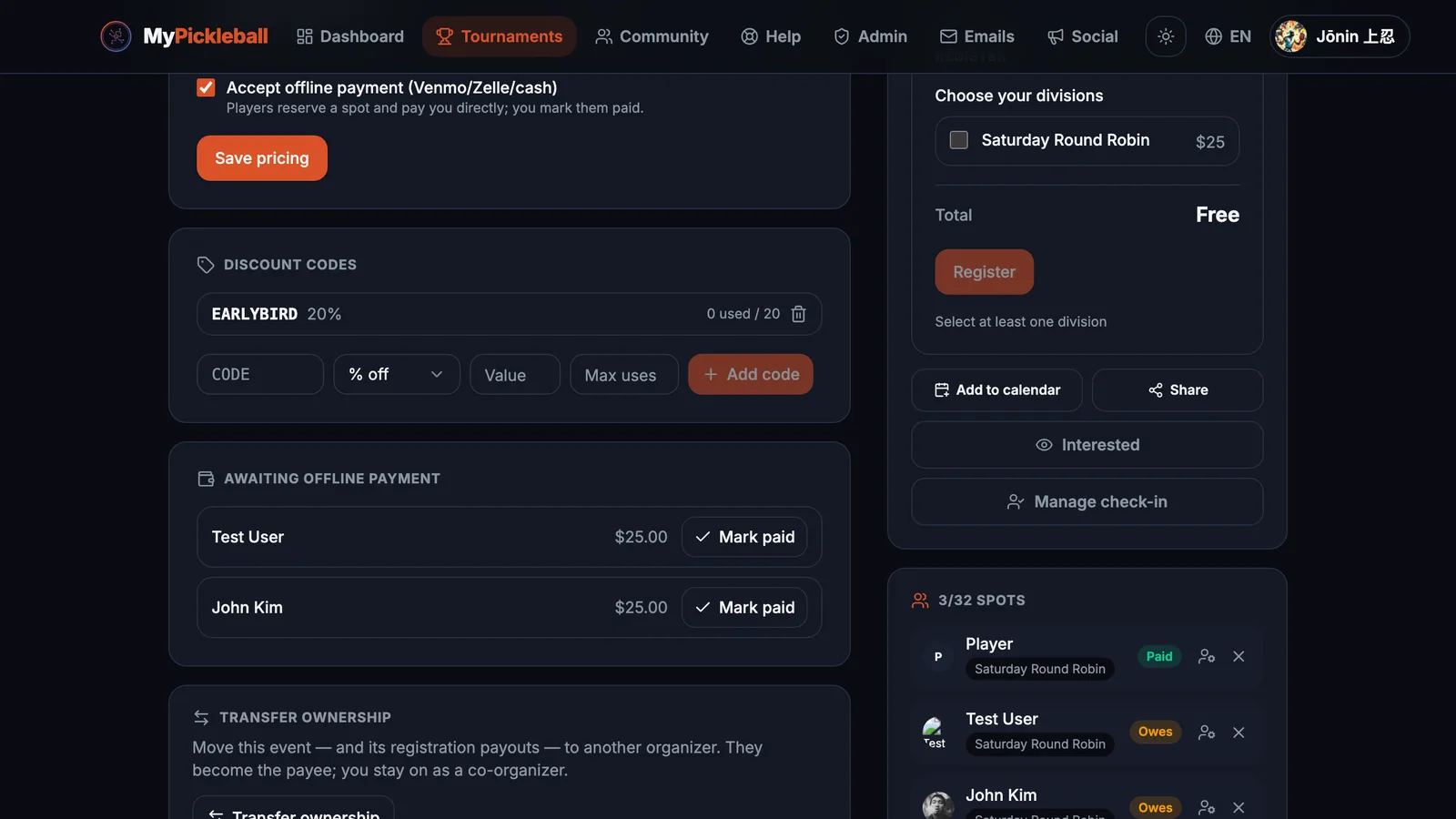Image resolution: width=1456 pixels, height=819 pixels.
Task: Click the Discount Codes tag icon
Action: (x=206, y=265)
